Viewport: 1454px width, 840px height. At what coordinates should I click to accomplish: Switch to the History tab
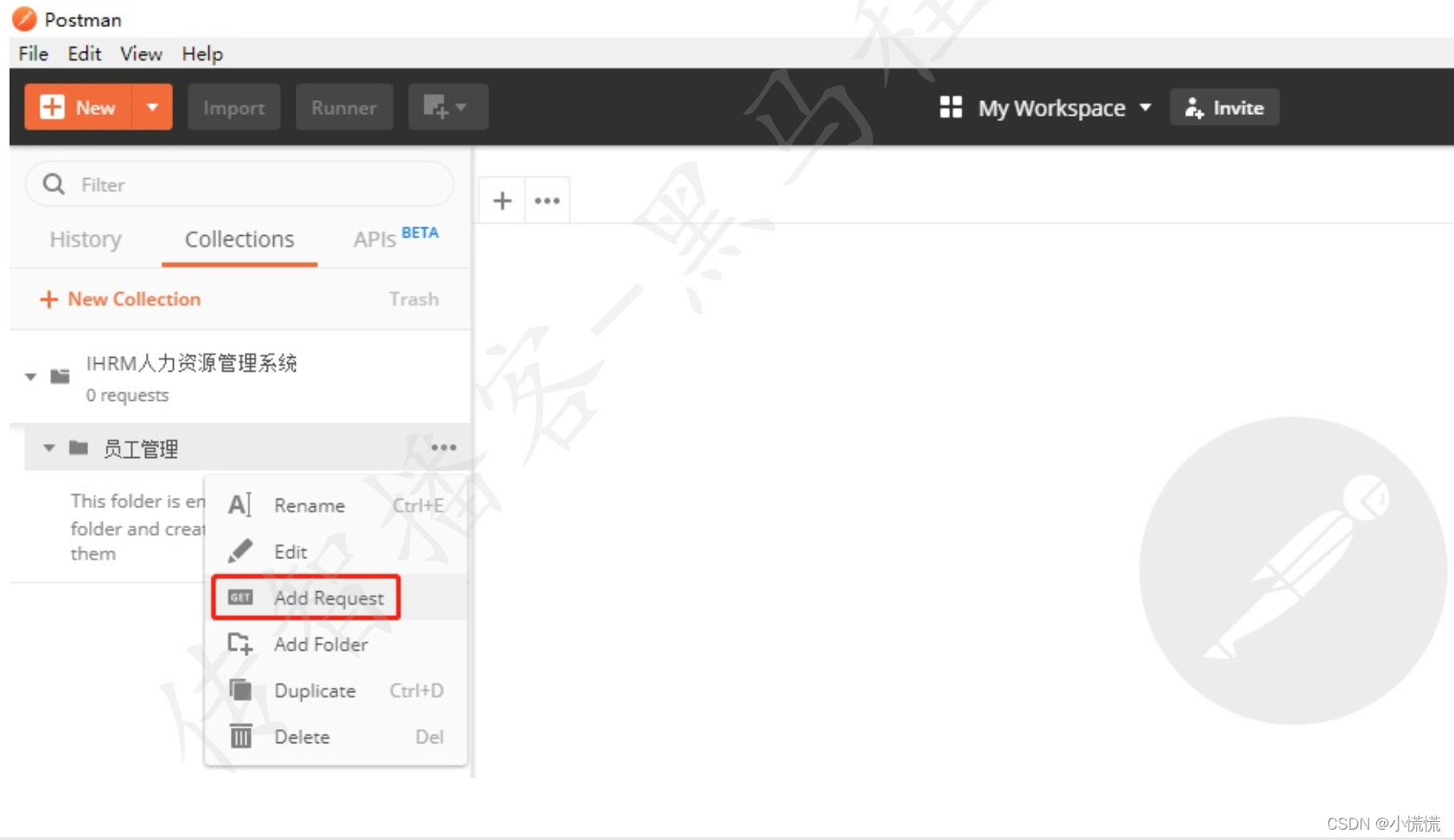pos(86,239)
